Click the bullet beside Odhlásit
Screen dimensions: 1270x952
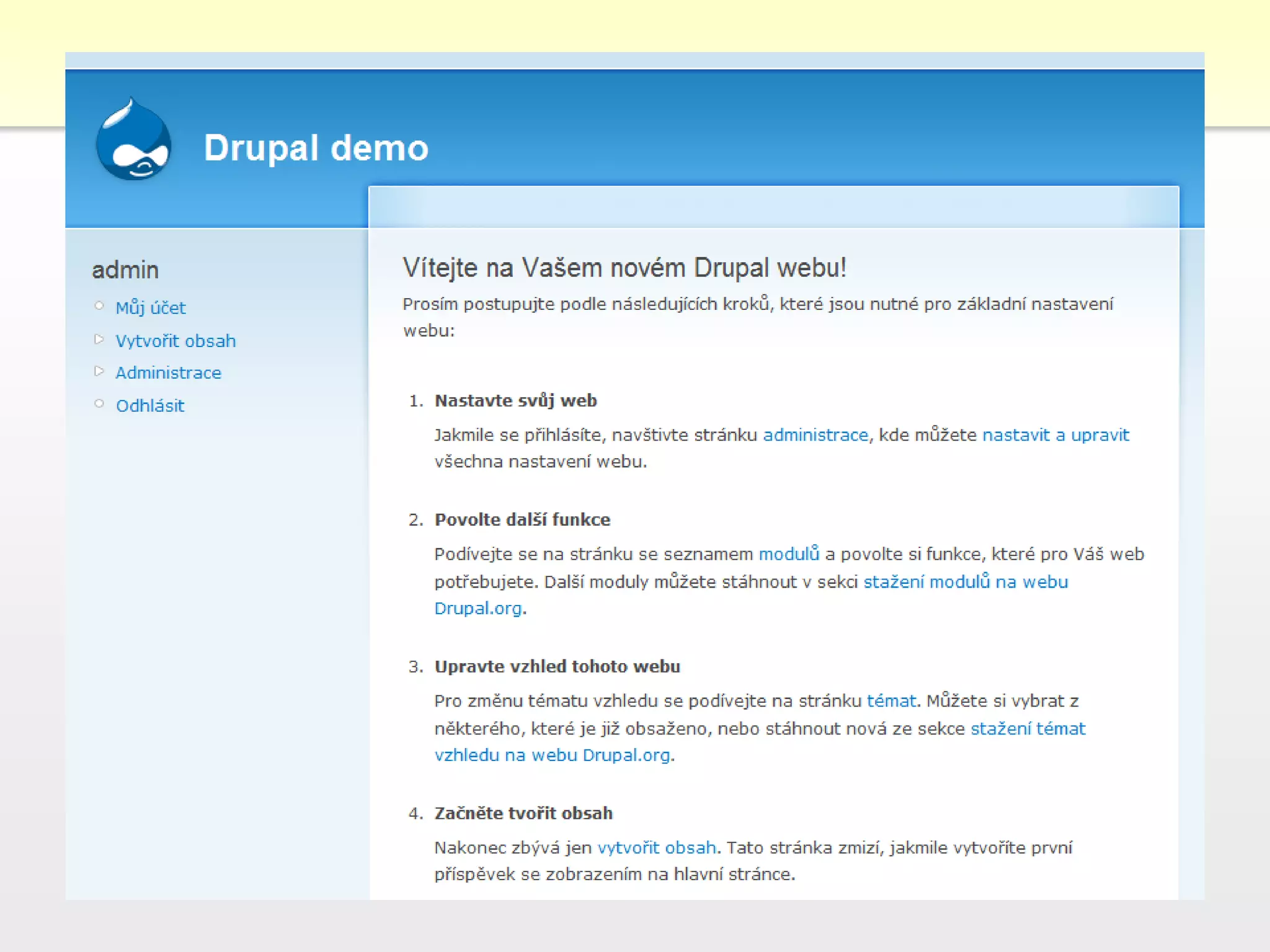(x=99, y=403)
